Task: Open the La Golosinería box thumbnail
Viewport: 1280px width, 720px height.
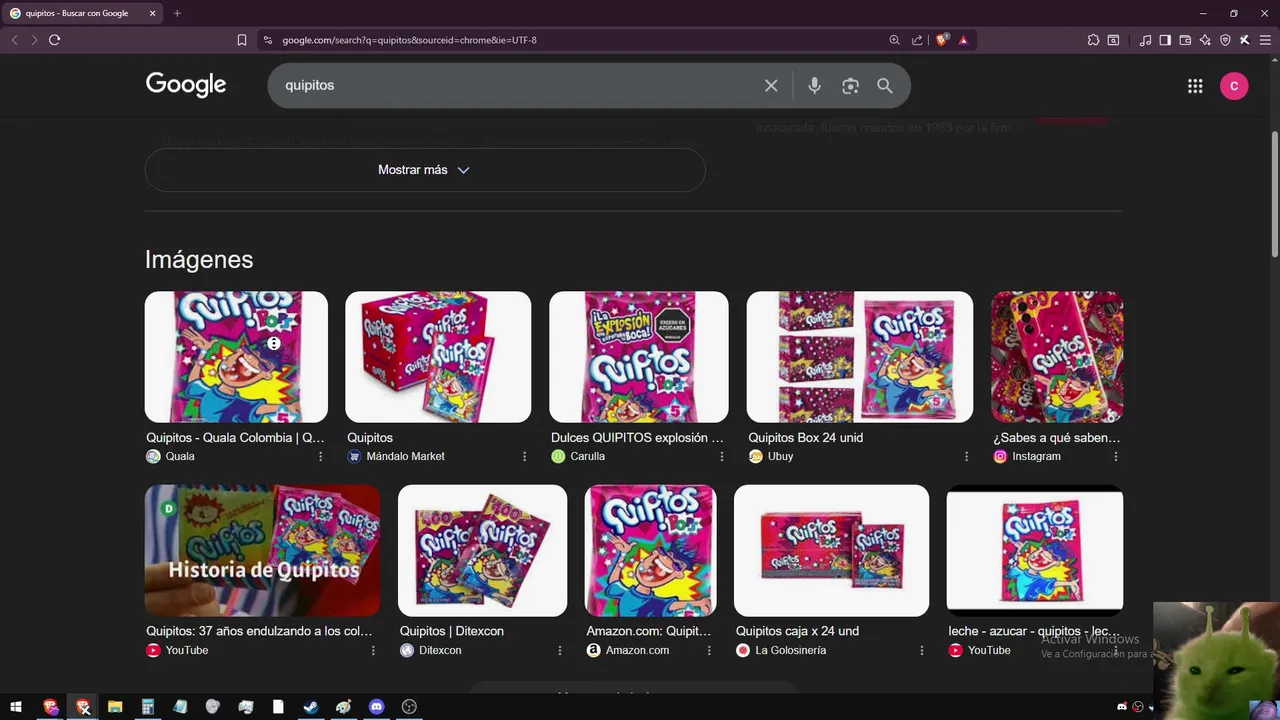Action: (x=831, y=550)
